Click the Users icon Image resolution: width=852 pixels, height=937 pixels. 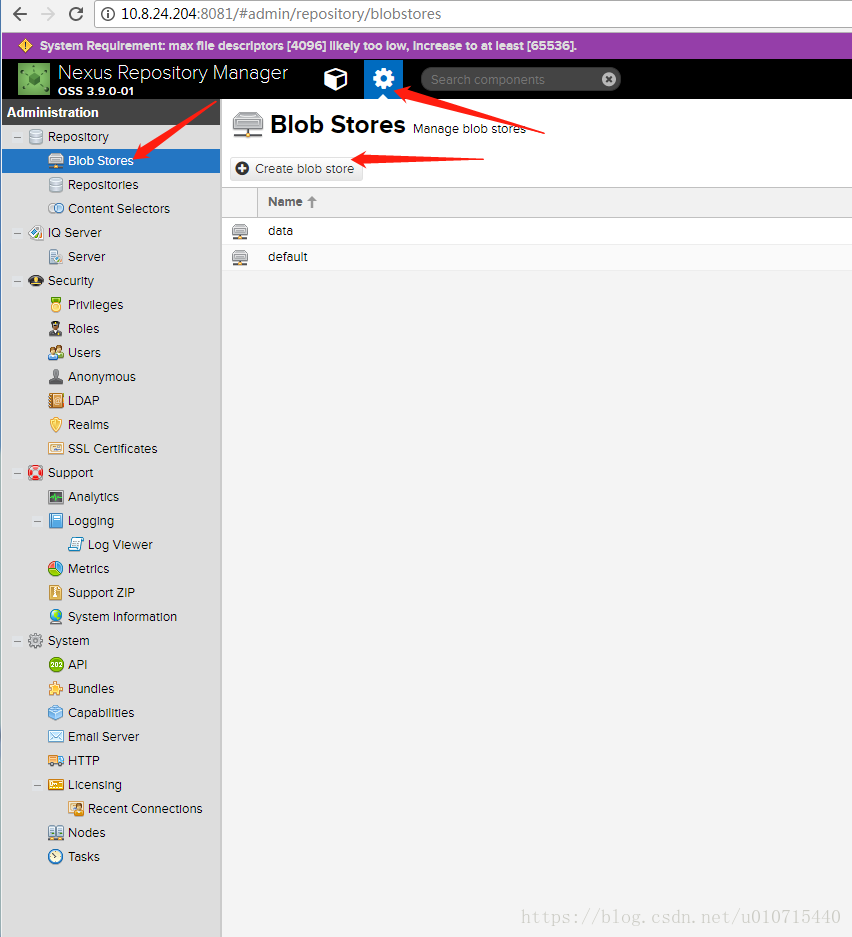click(56, 353)
